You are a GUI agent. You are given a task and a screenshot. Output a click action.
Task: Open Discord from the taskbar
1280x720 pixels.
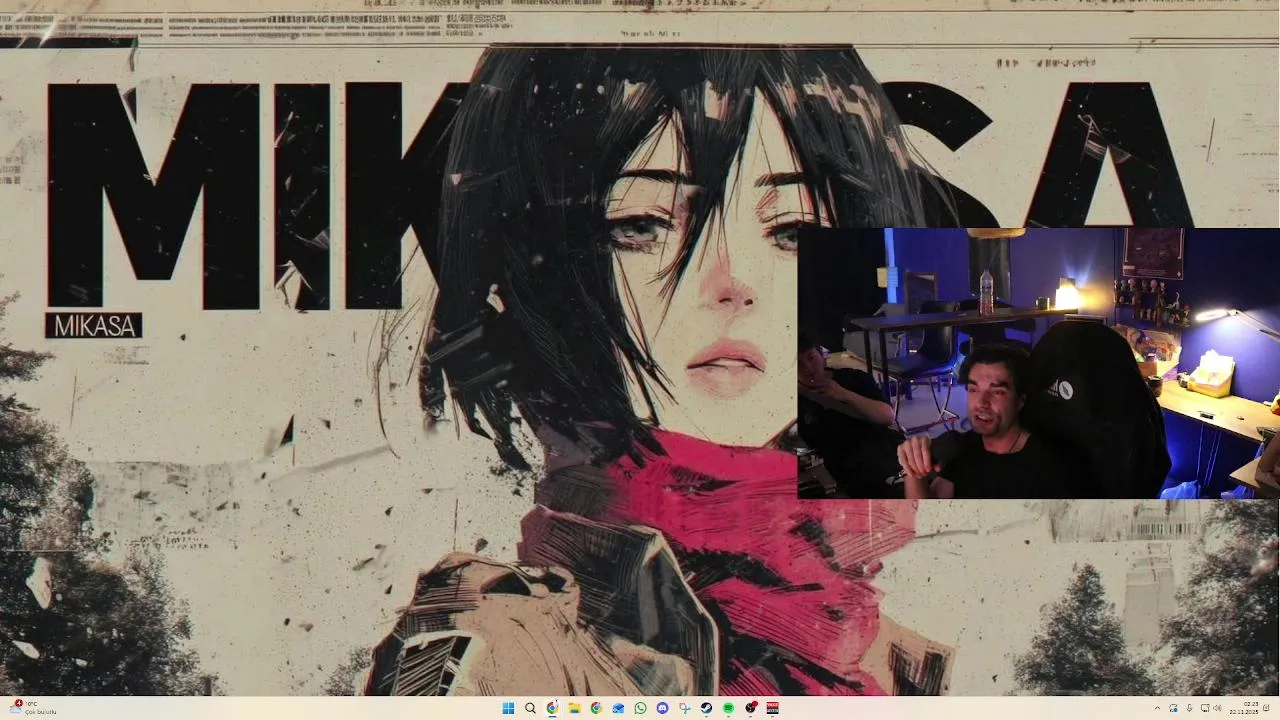[x=662, y=708]
